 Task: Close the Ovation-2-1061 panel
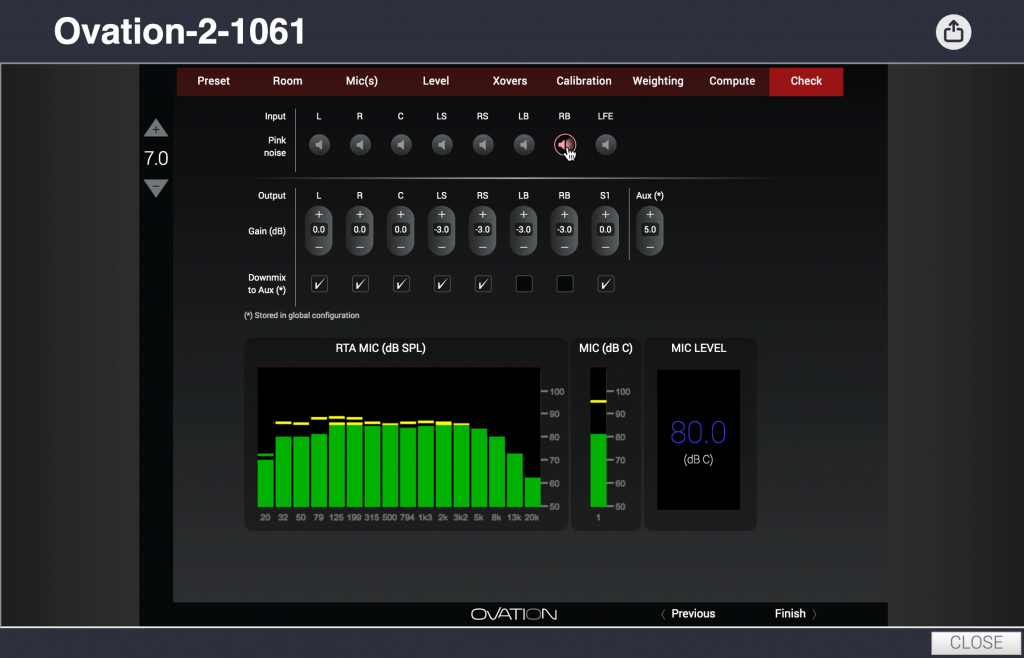pyautogui.click(x=976, y=642)
